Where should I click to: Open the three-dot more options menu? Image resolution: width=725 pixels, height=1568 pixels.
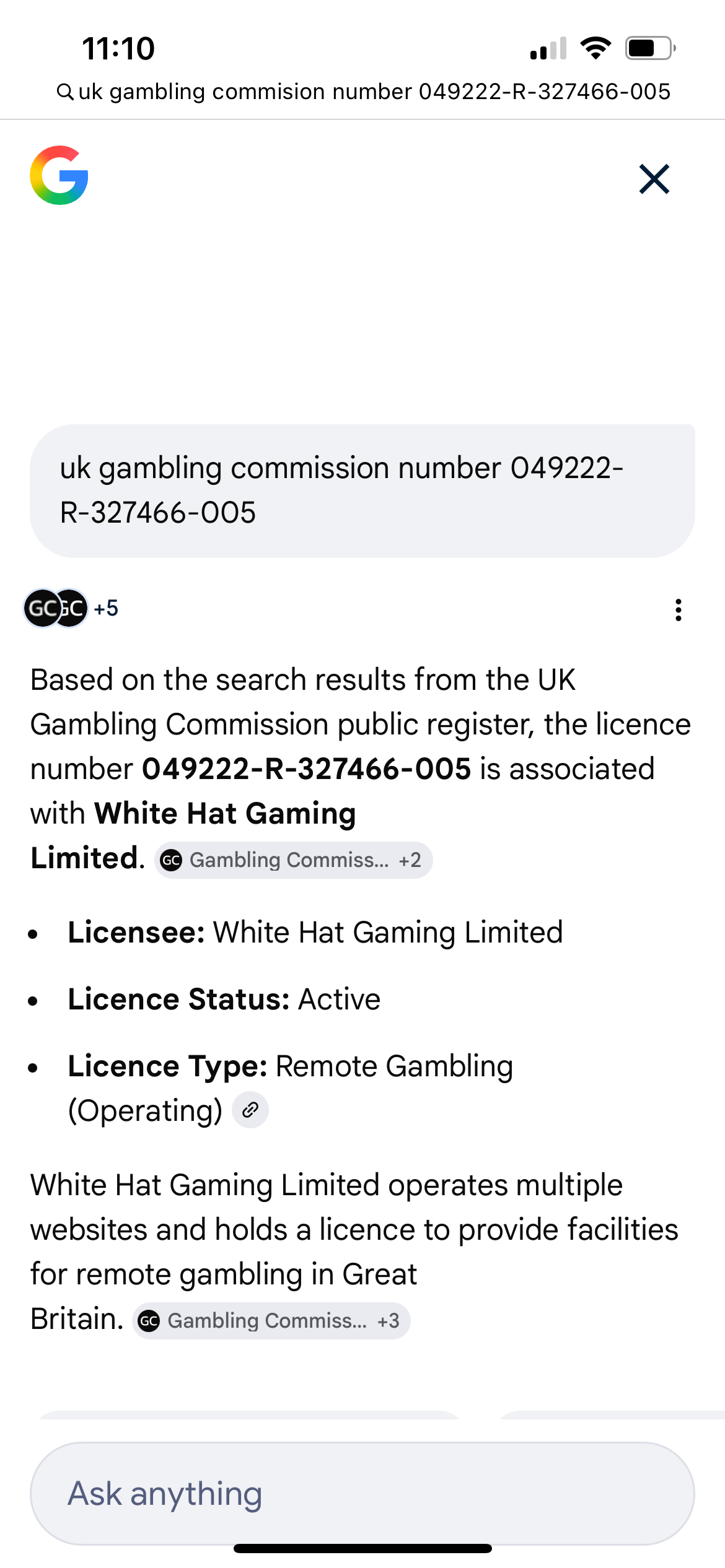tap(679, 609)
